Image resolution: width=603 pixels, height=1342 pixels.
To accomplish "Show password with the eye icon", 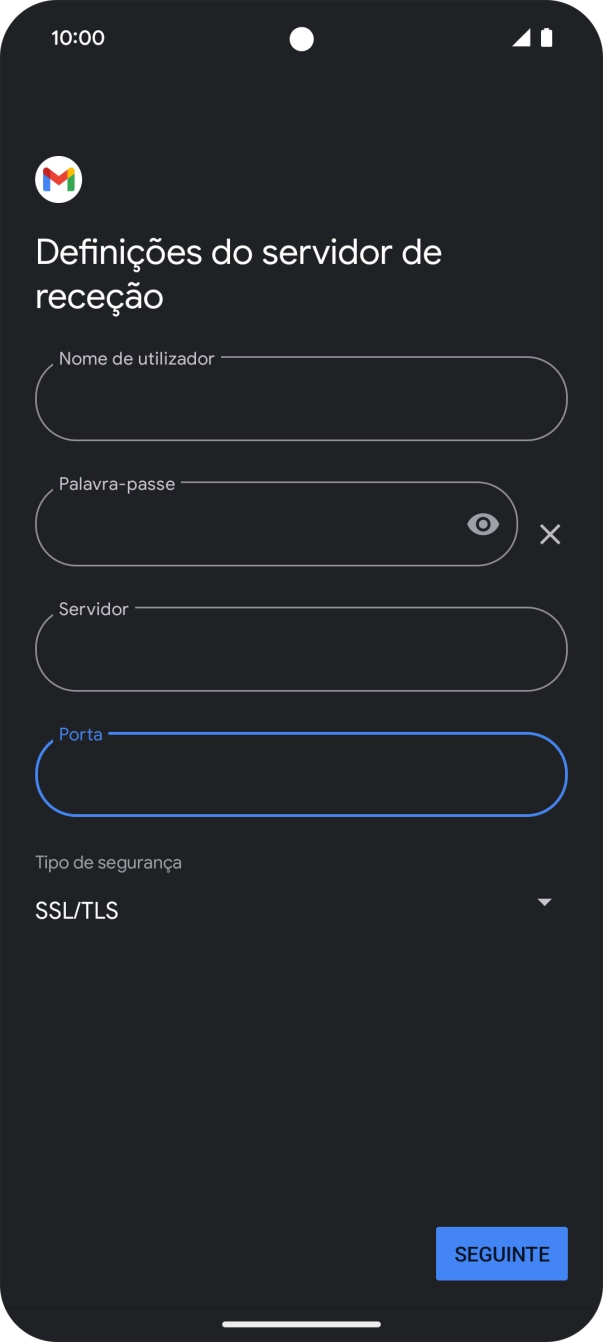I will [483, 524].
